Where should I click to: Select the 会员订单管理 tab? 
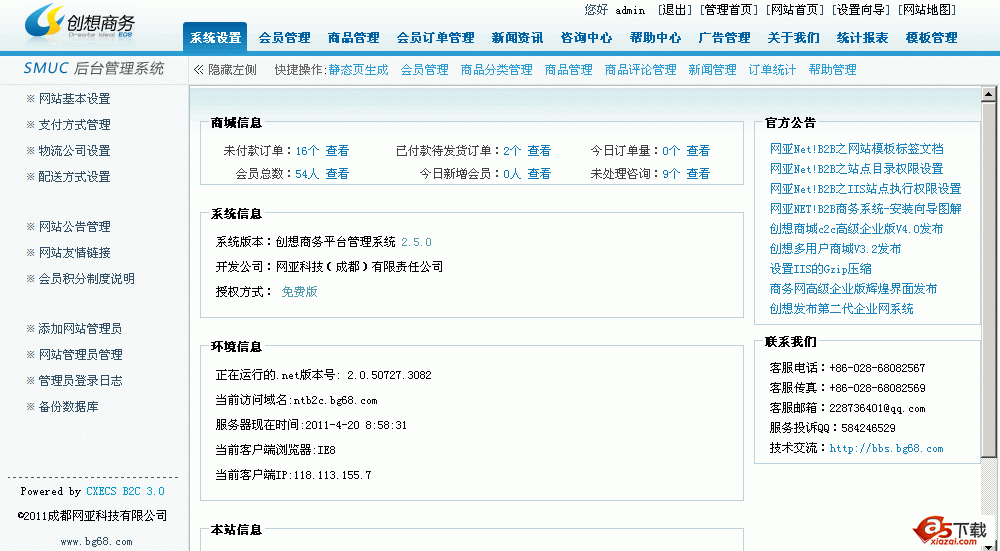point(436,38)
